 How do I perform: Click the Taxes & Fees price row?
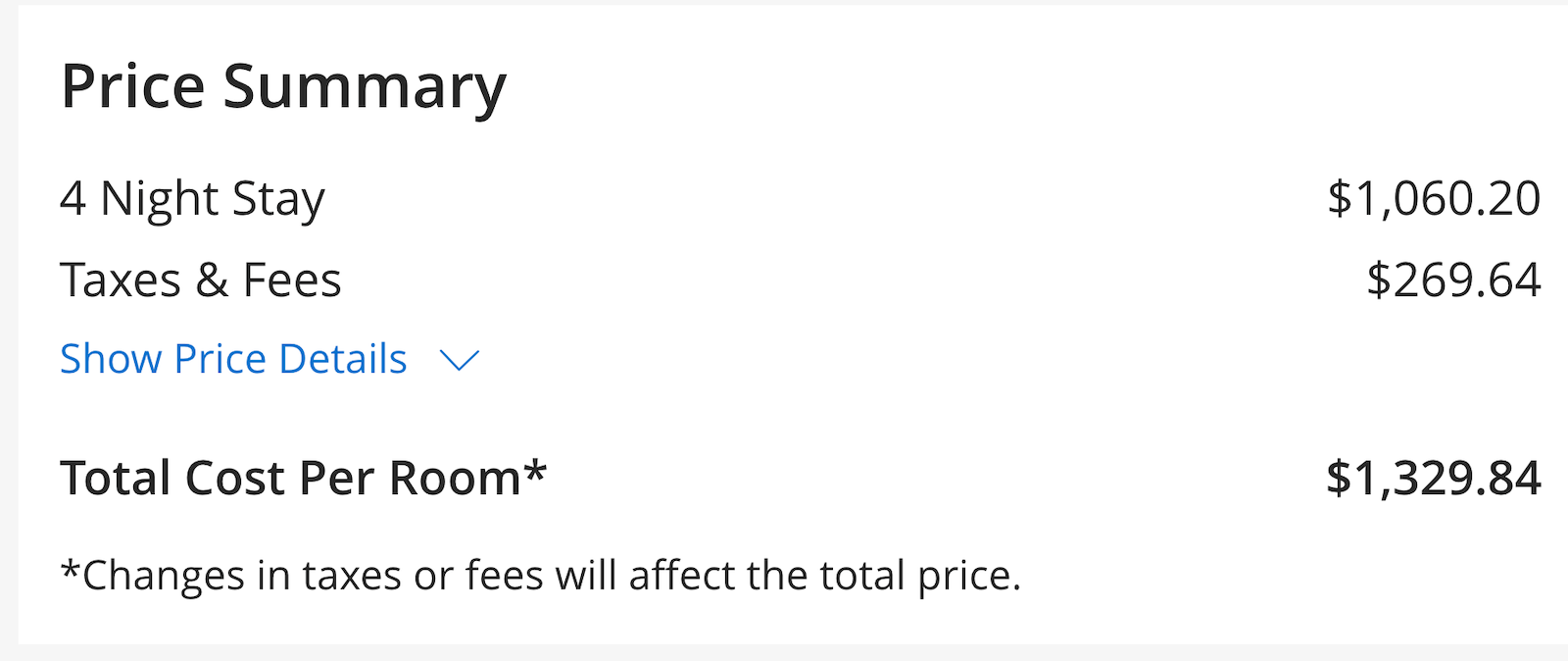pyautogui.click(x=784, y=280)
